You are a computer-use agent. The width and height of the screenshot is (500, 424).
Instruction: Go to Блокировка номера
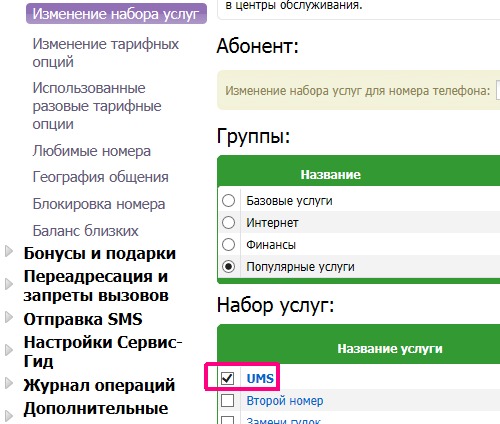[x=99, y=204]
